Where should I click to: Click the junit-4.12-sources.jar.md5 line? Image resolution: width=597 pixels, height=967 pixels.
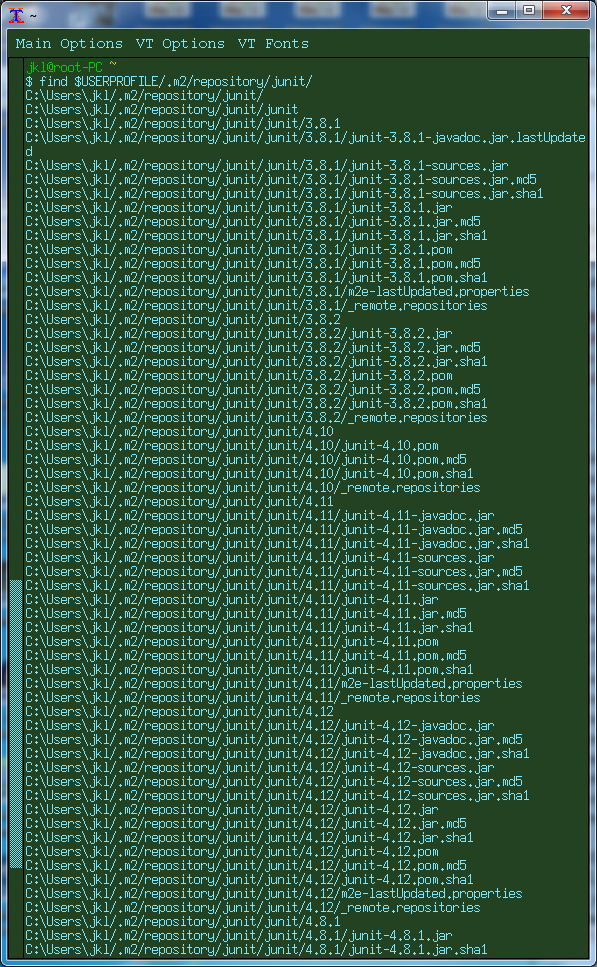(274, 781)
